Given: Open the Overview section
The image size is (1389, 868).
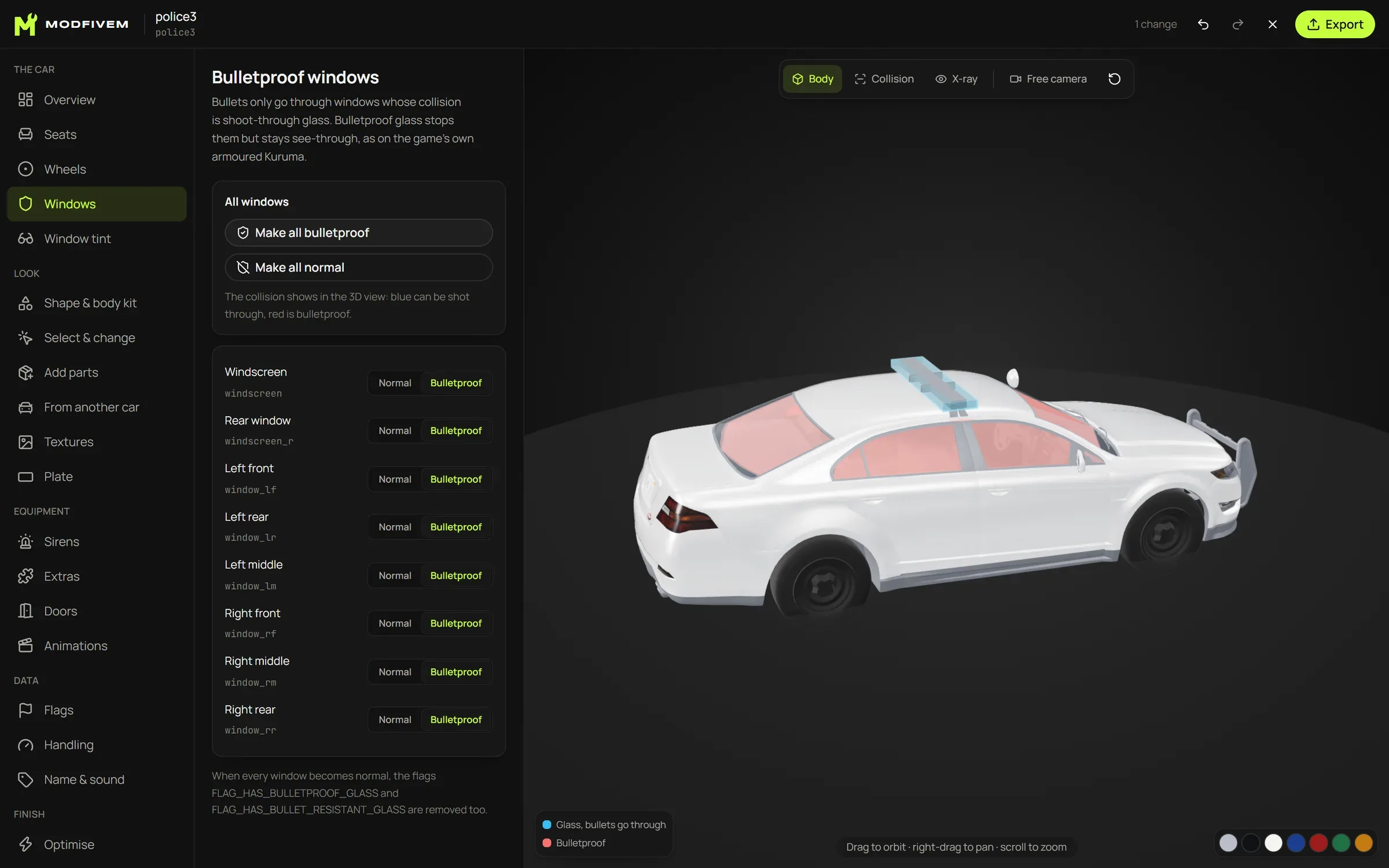Looking at the screenshot, I should coord(97,100).
